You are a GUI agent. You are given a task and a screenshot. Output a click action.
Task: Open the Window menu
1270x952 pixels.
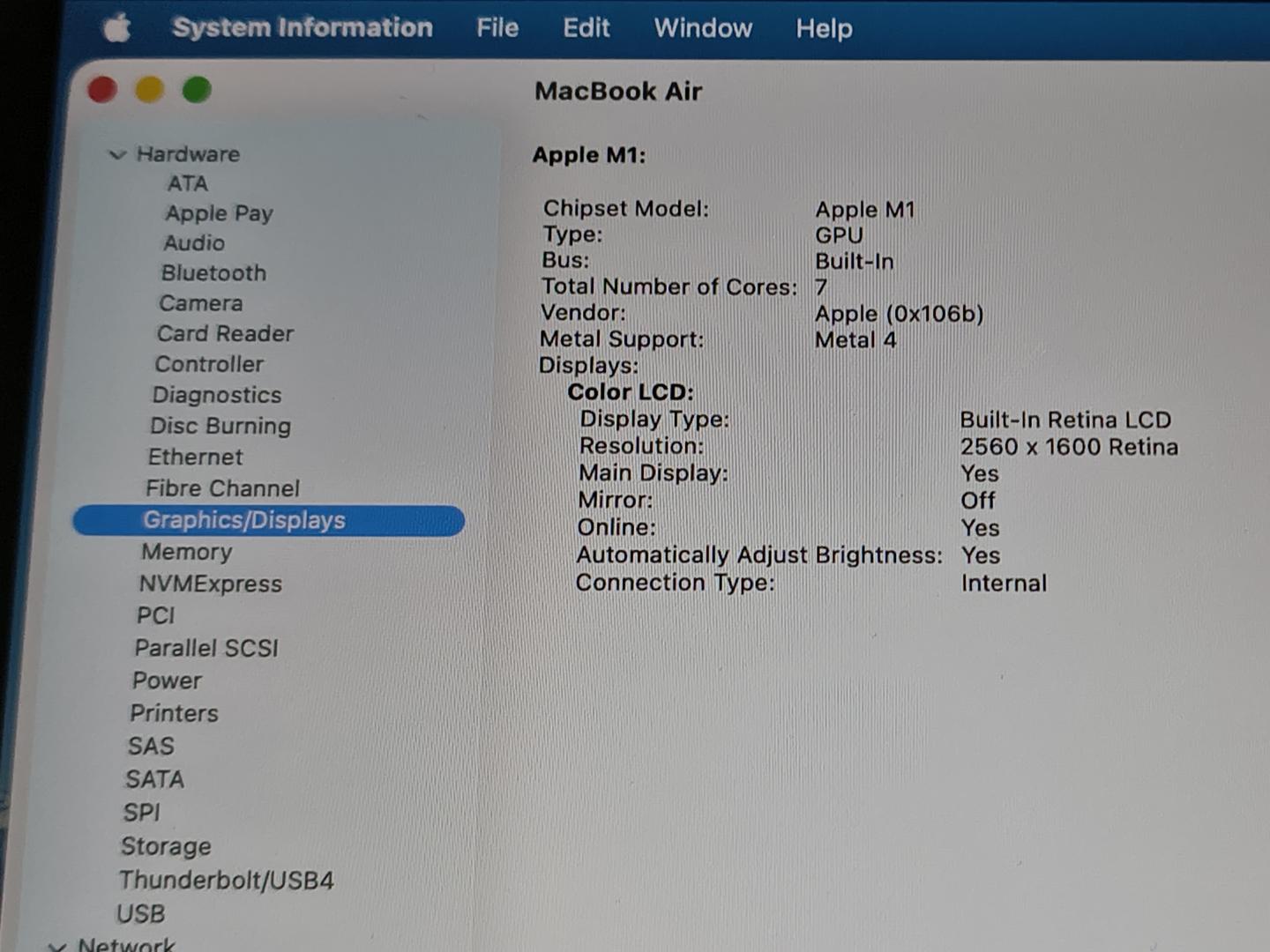[x=703, y=28]
